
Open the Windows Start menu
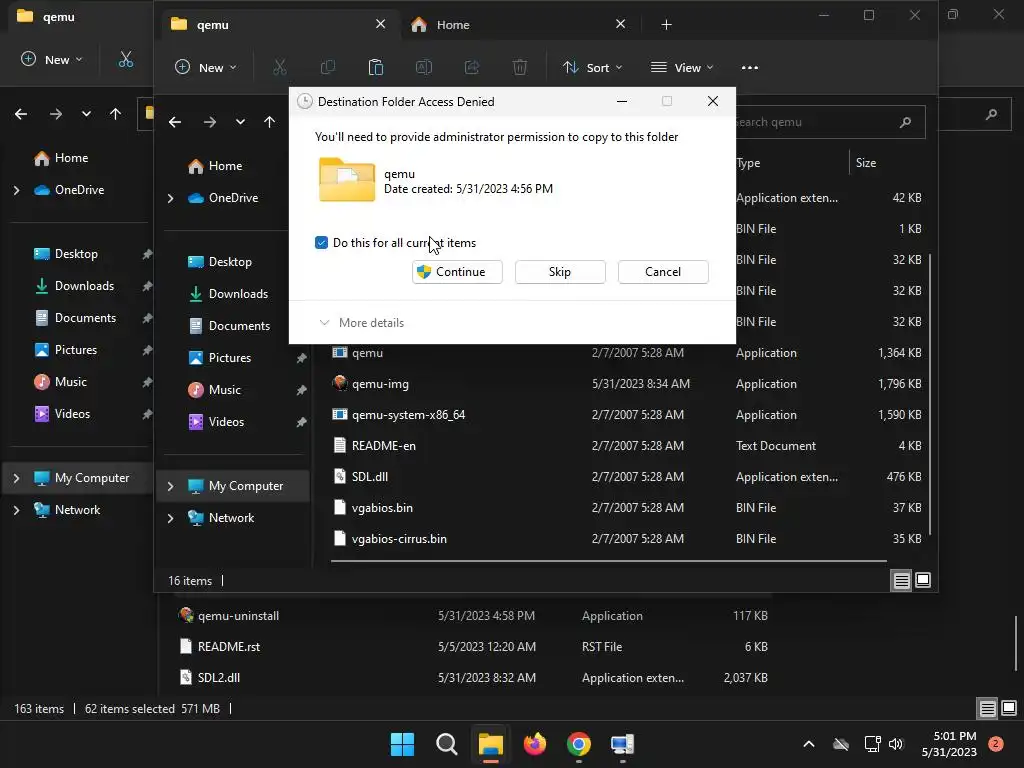coord(402,744)
